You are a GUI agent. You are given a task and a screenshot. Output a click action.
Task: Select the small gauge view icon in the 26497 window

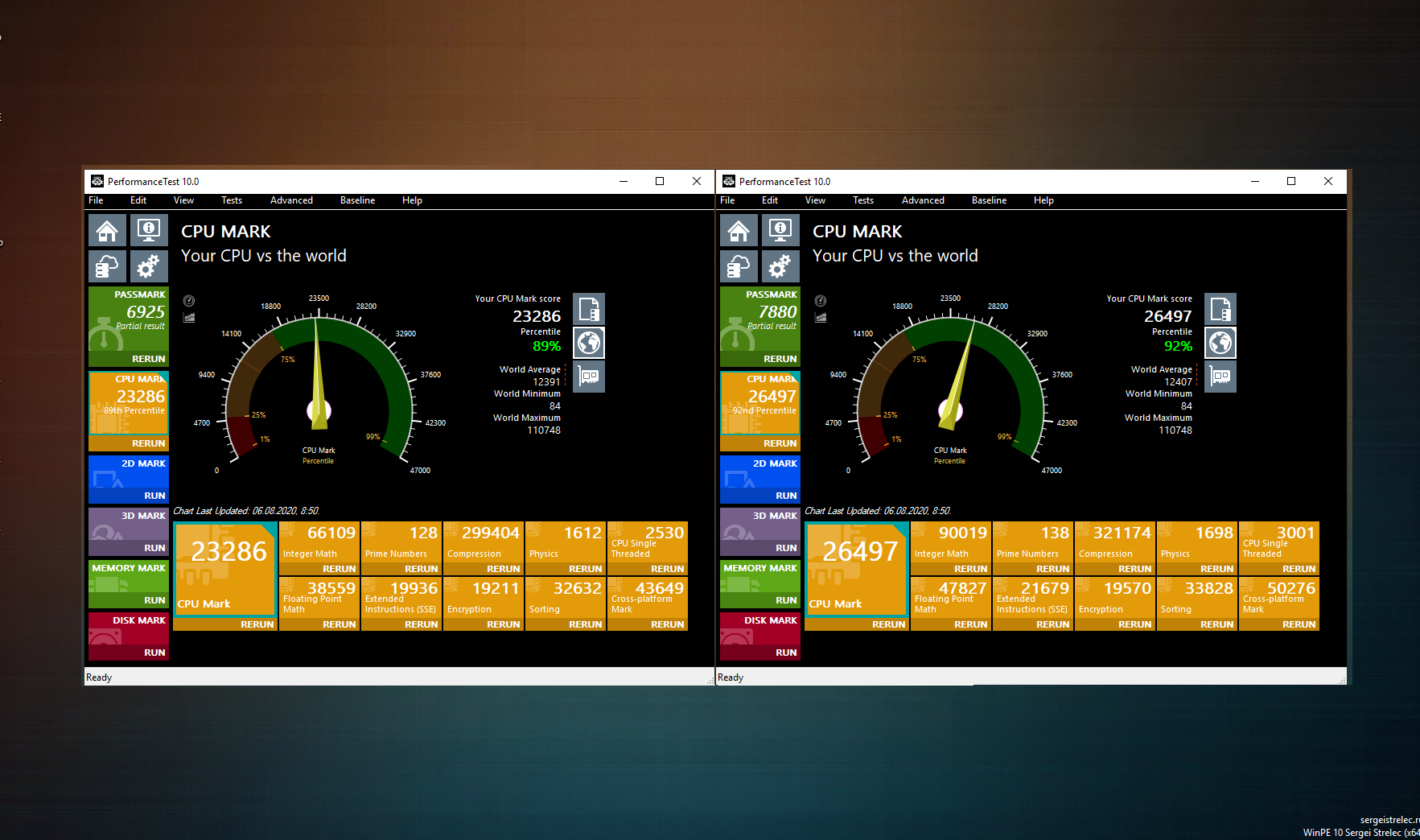pyautogui.click(x=821, y=301)
